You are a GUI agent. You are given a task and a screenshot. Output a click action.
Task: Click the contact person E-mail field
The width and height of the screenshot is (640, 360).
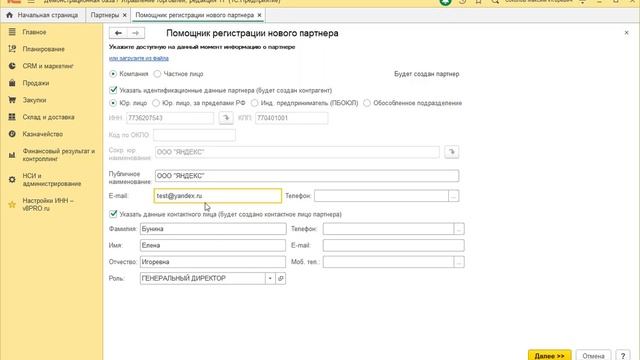tap(393, 245)
